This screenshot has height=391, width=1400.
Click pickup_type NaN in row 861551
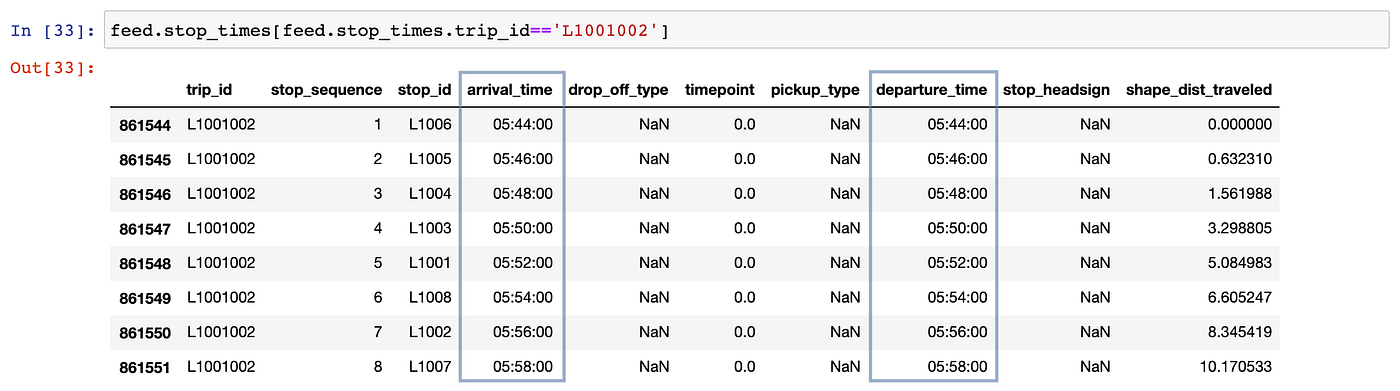[845, 366]
